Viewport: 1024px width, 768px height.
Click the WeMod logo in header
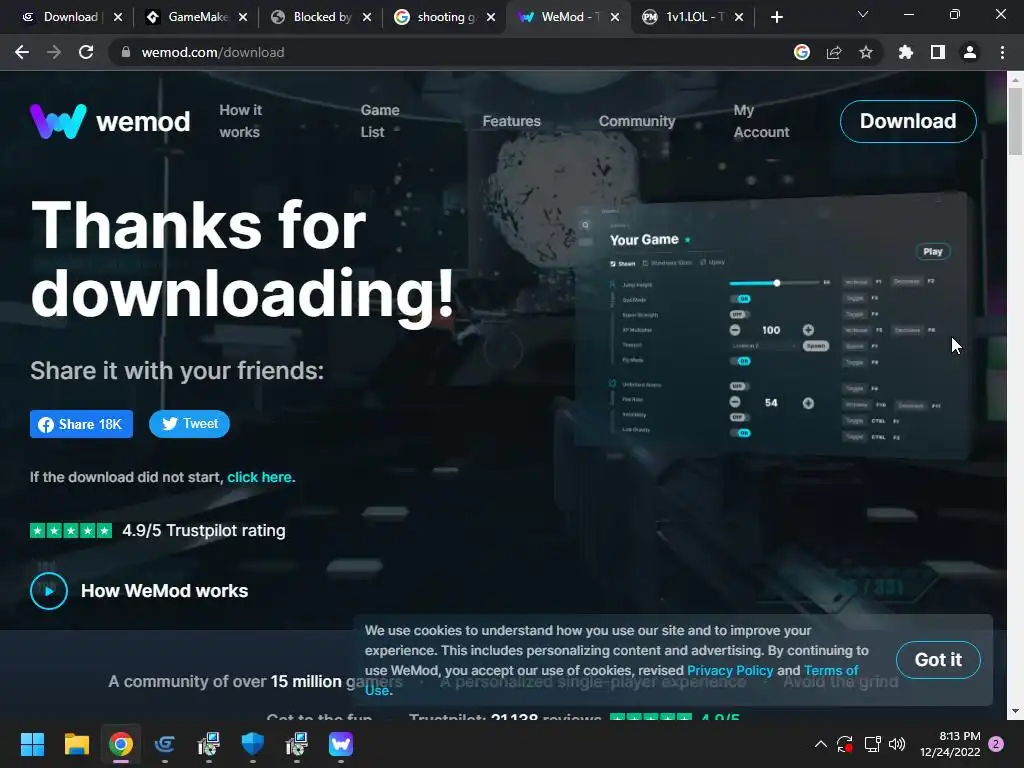click(110, 121)
